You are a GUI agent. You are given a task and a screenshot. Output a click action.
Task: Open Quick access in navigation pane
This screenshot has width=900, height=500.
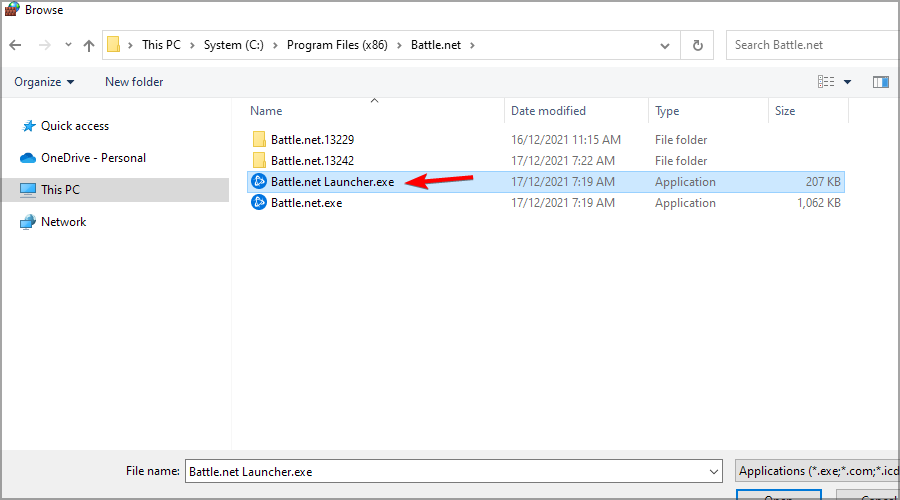(75, 126)
